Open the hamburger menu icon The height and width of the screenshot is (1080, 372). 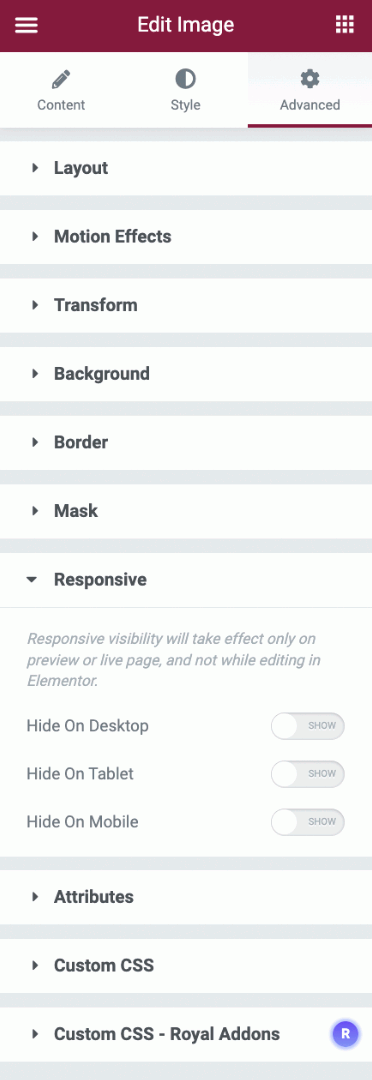coord(26,25)
